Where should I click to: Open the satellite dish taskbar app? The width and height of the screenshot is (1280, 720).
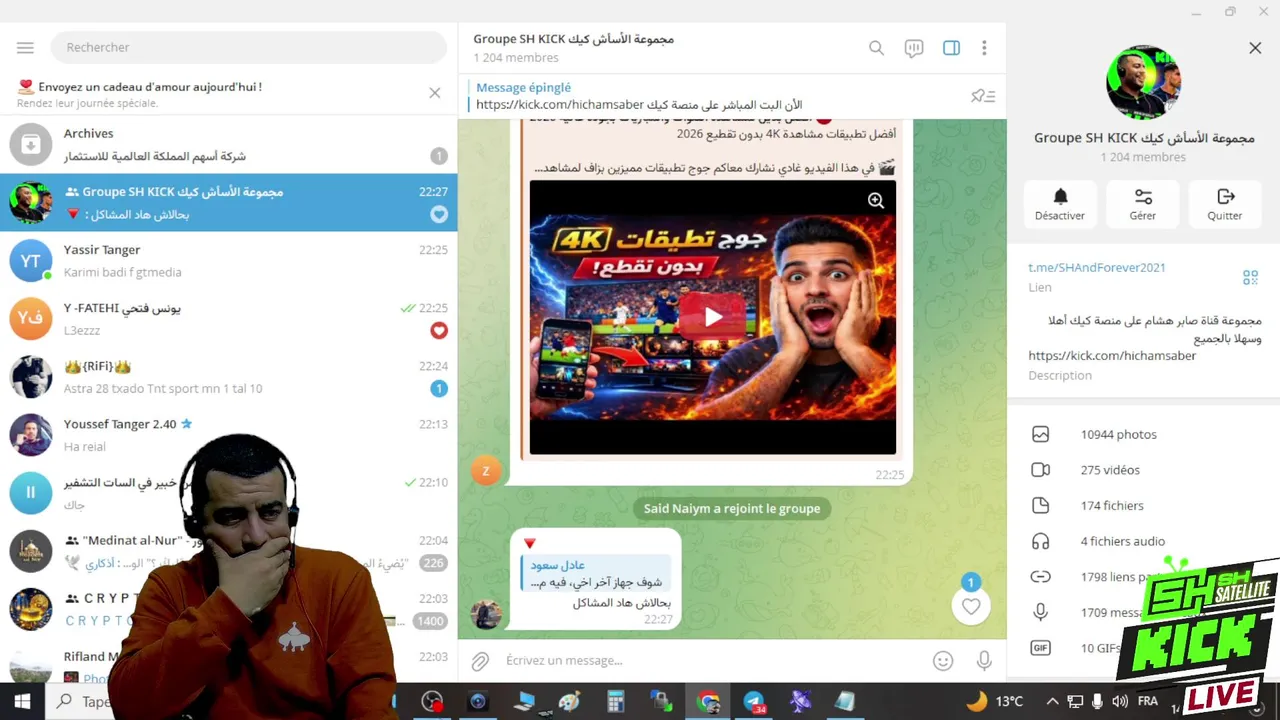click(x=800, y=701)
